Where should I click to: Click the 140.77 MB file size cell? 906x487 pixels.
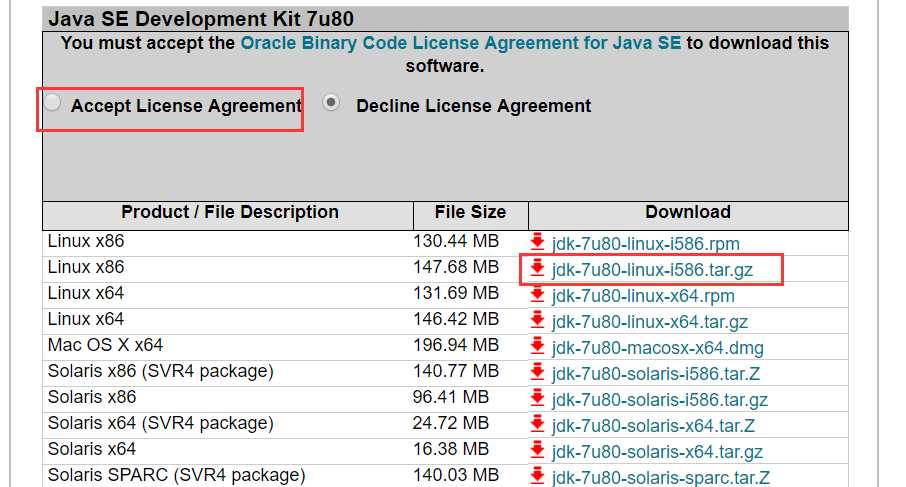click(x=455, y=371)
